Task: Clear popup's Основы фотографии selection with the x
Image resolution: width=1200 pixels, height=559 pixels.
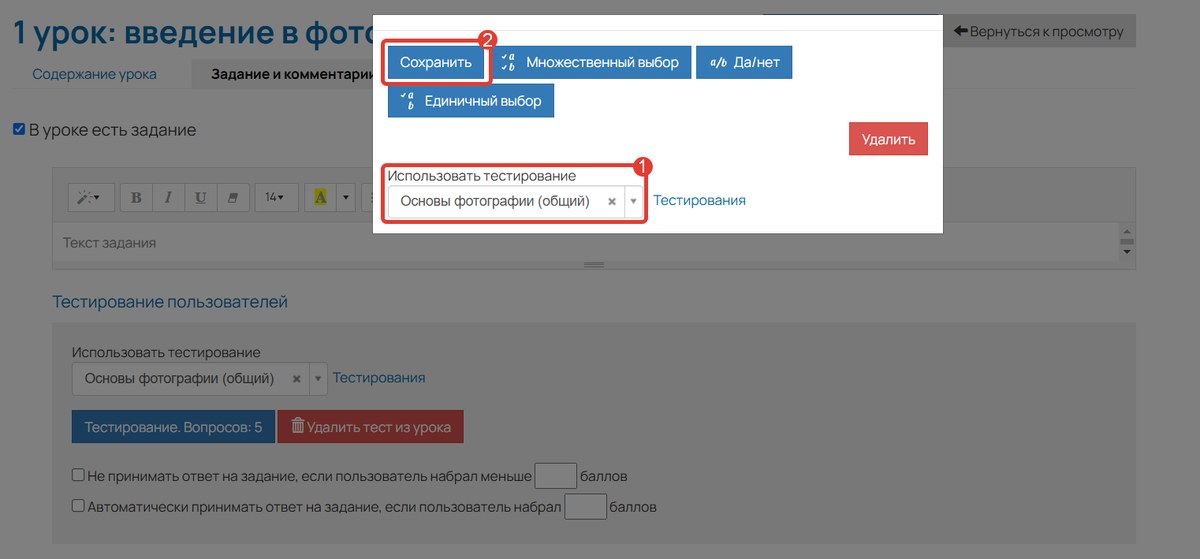Action: coord(612,201)
